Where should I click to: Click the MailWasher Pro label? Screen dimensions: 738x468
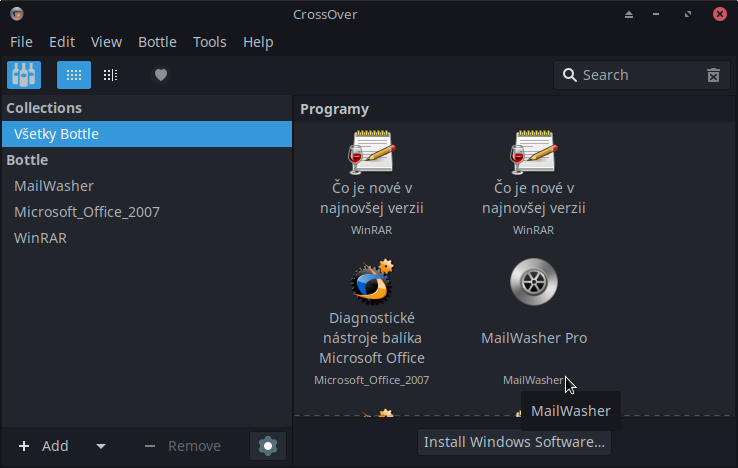pyautogui.click(x=534, y=338)
